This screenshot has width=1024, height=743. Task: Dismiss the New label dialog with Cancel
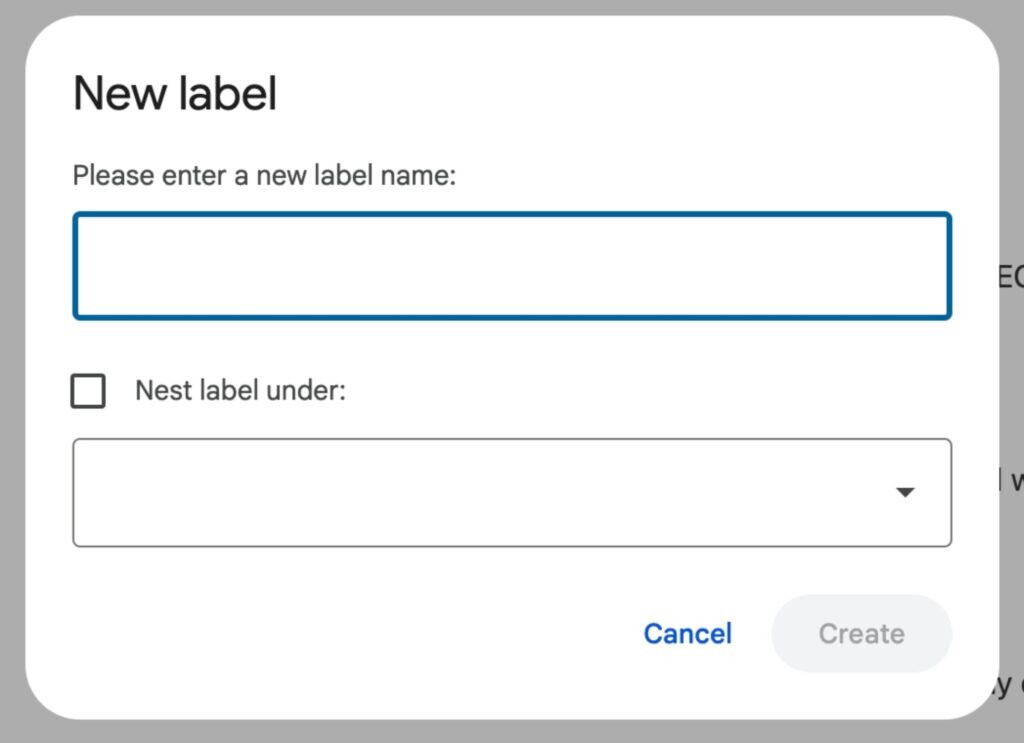[x=687, y=634]
